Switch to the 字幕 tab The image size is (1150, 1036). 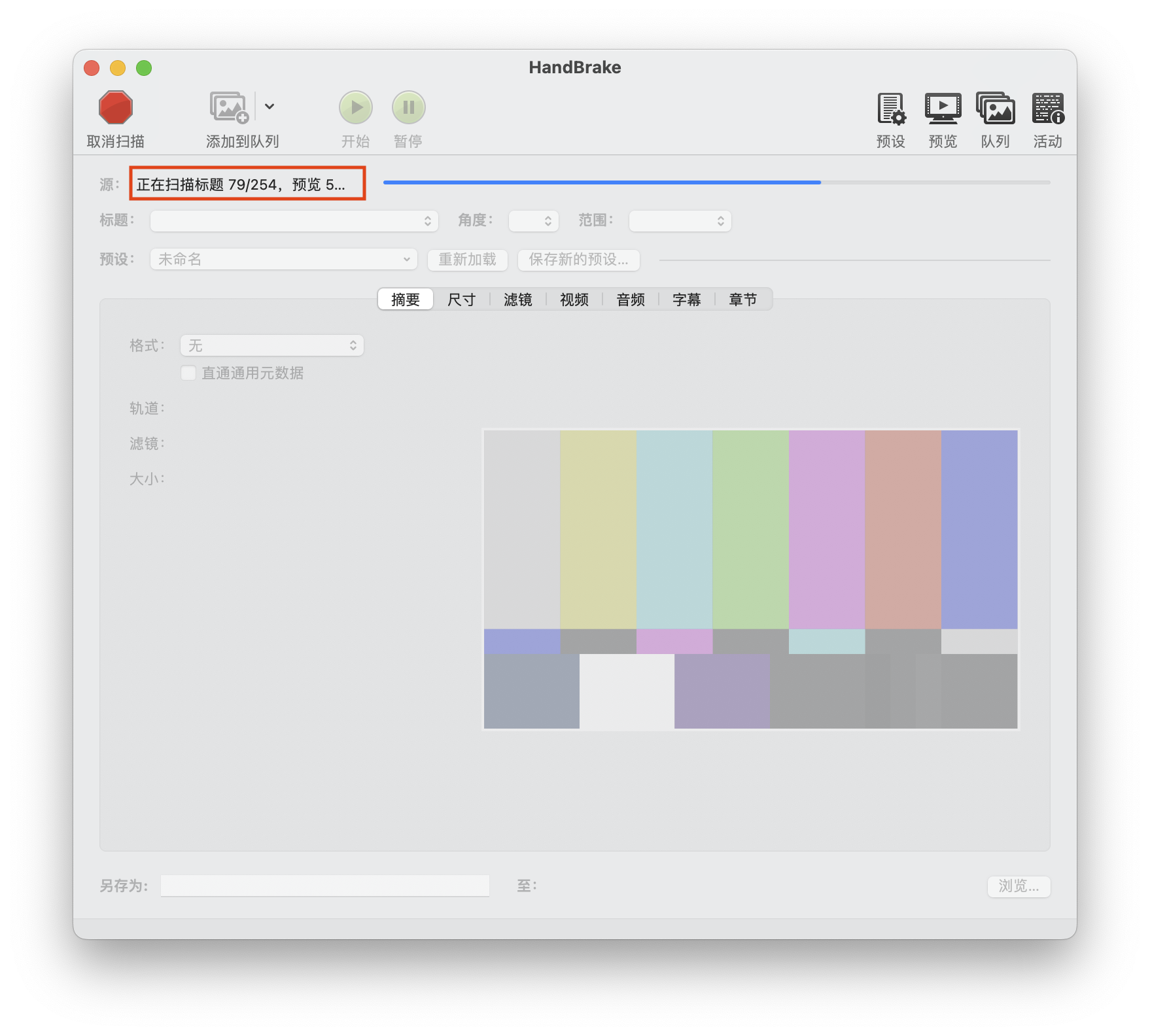click(x=687, y=299)
